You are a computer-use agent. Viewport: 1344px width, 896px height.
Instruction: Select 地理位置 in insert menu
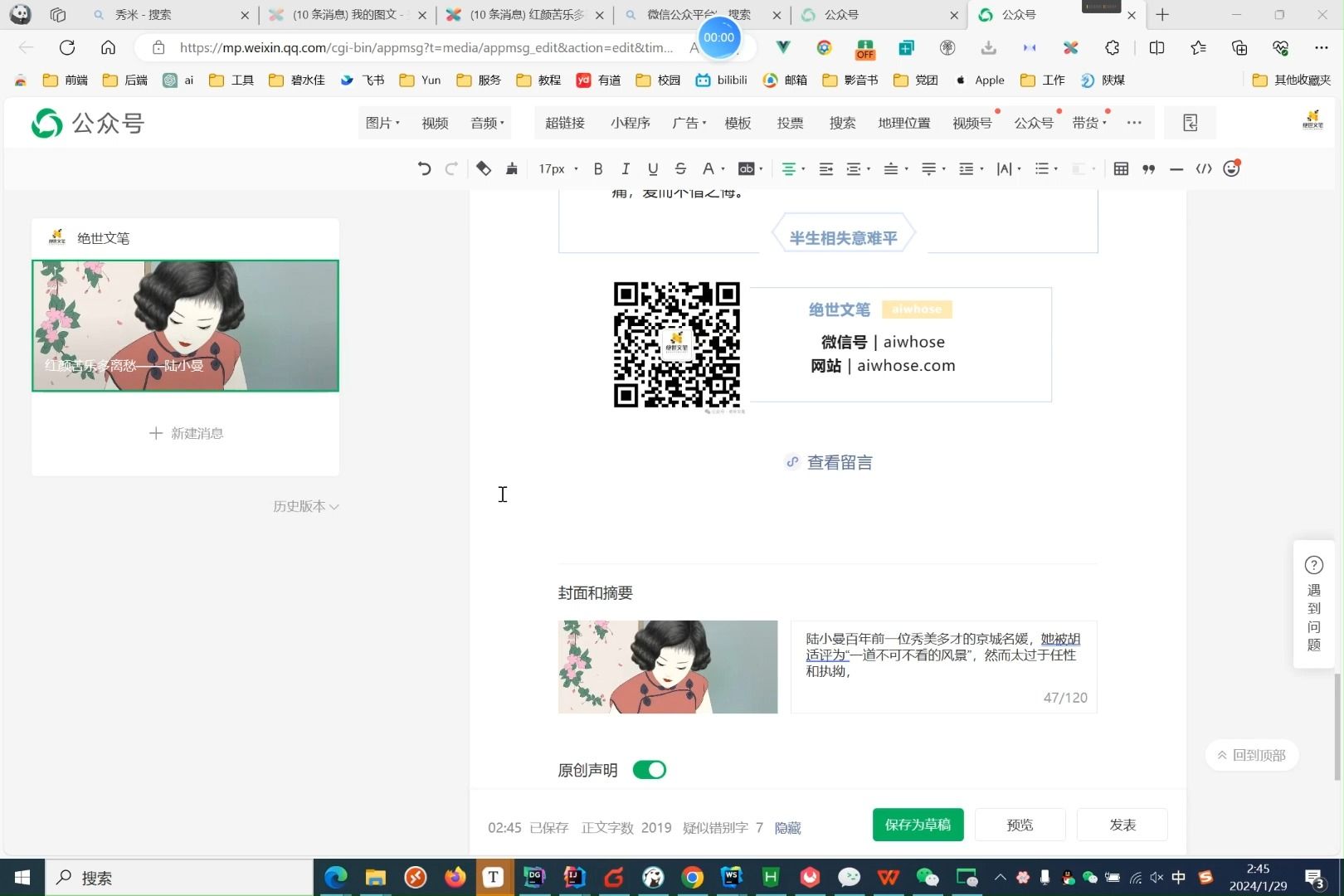(x=904, y=123)
